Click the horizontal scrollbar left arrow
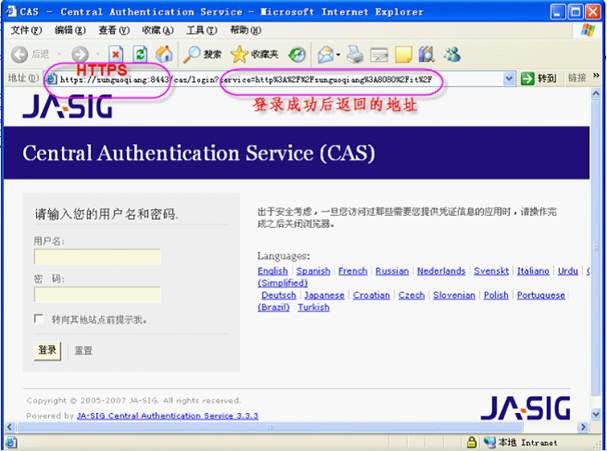This screenshot has height=451, width=607. (x=10, y=427)
